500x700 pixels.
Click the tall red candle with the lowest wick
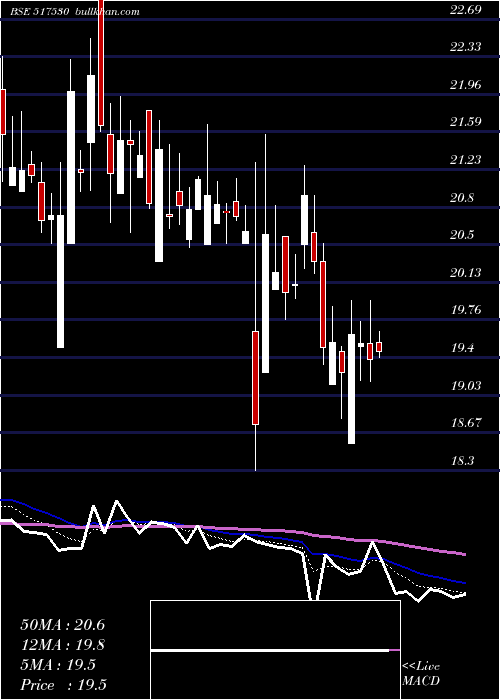point(255,378)
